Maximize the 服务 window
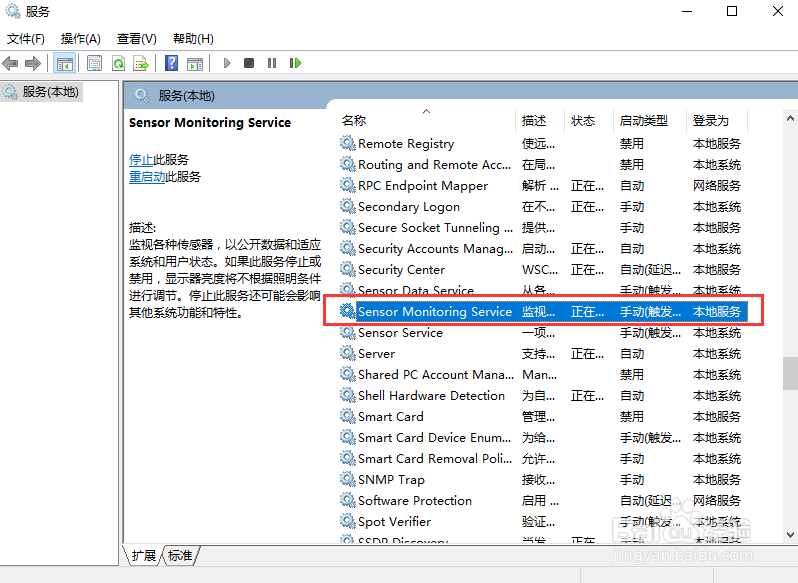 point(732,11)
